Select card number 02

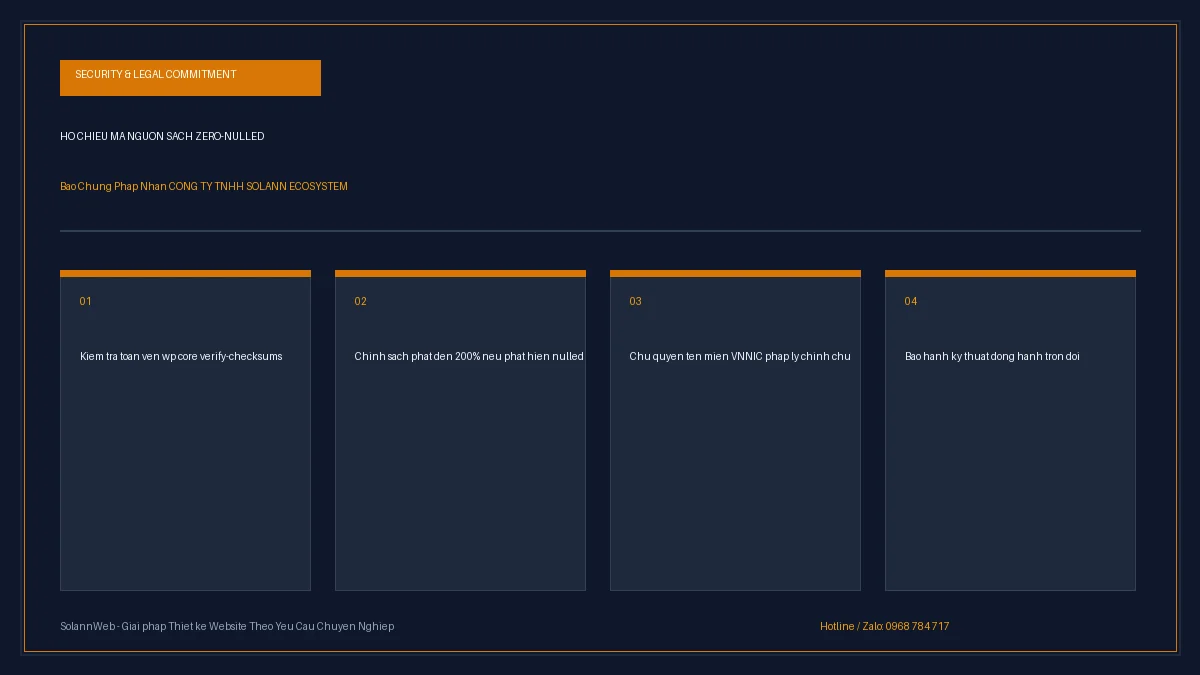361,301
